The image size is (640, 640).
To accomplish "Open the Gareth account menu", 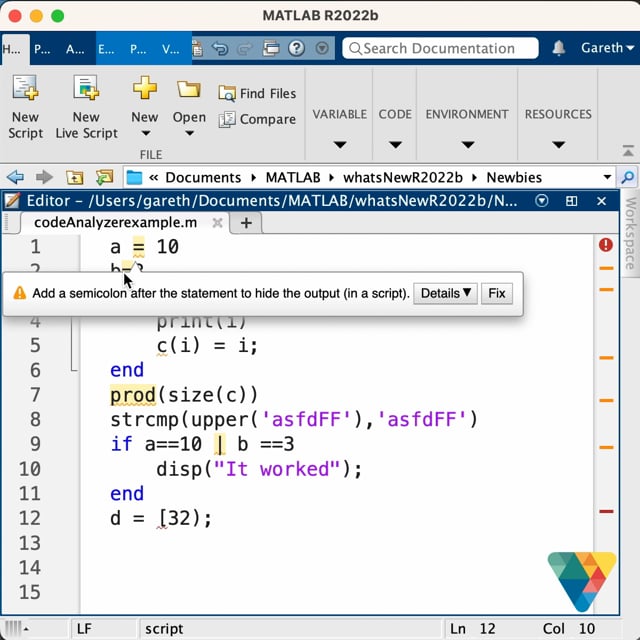I will [607, 48].
